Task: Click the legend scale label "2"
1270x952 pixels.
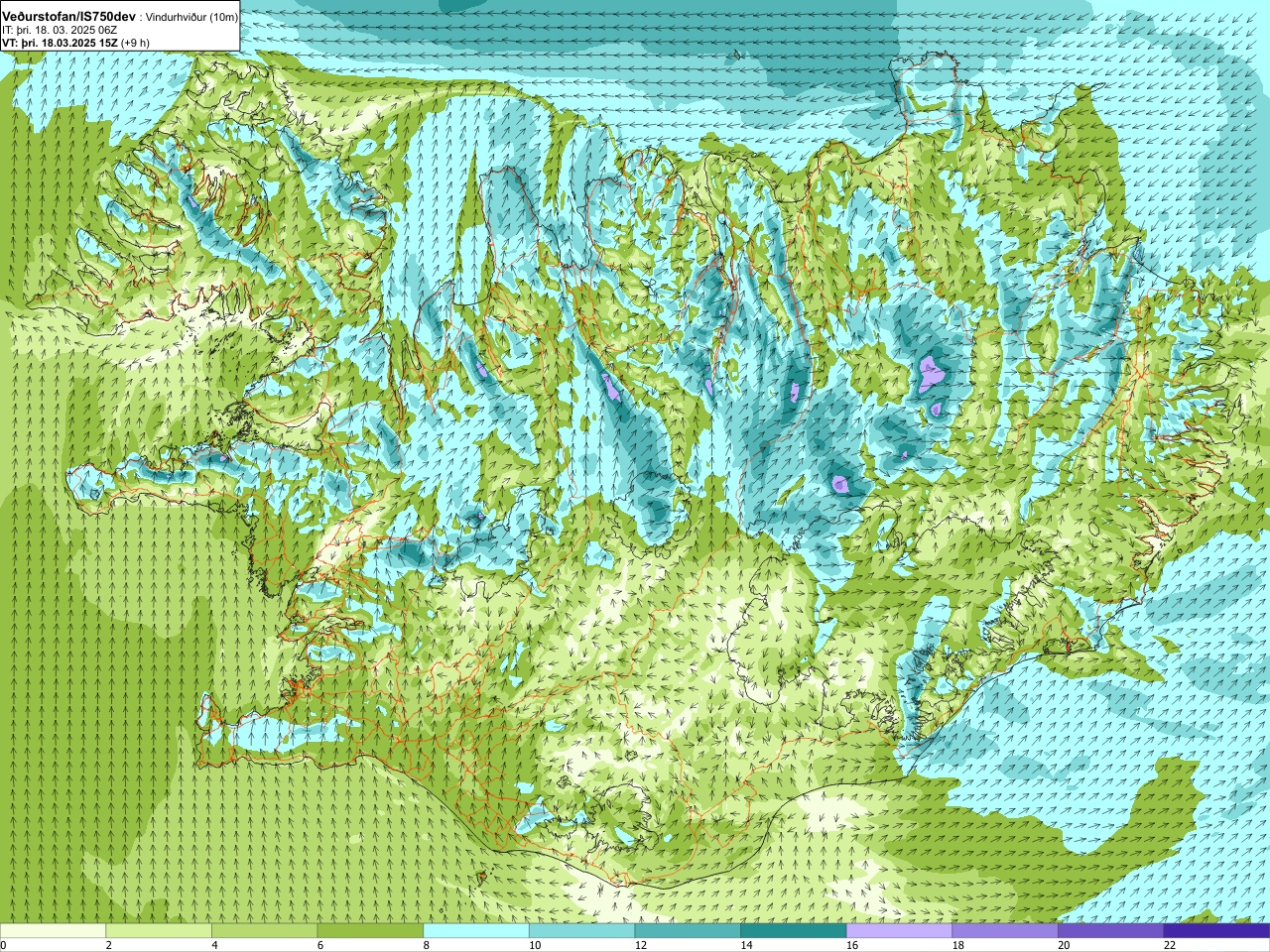Action: [108, 945]
